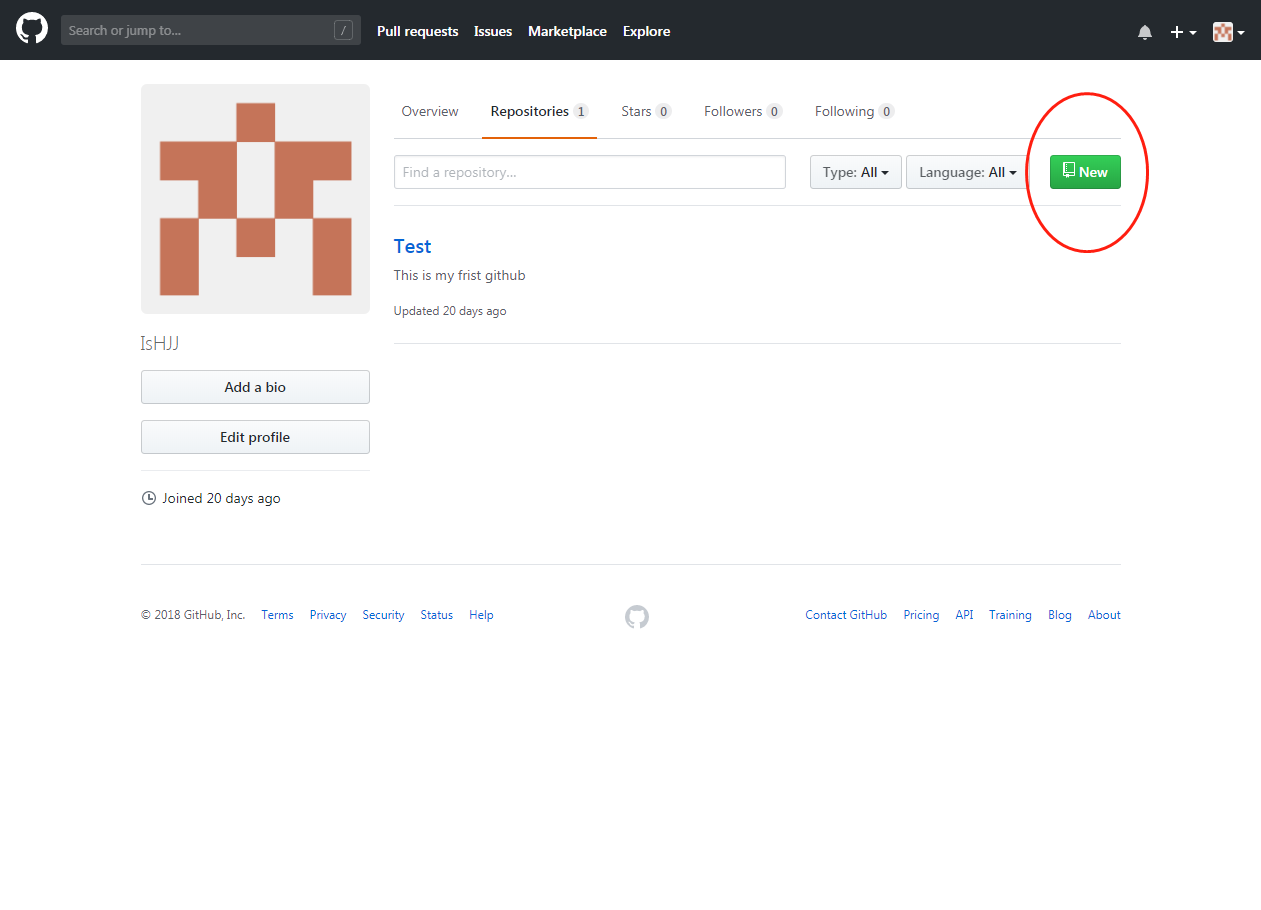
Task: Open the plus create-new dropdown
Action: (1183, 32)
